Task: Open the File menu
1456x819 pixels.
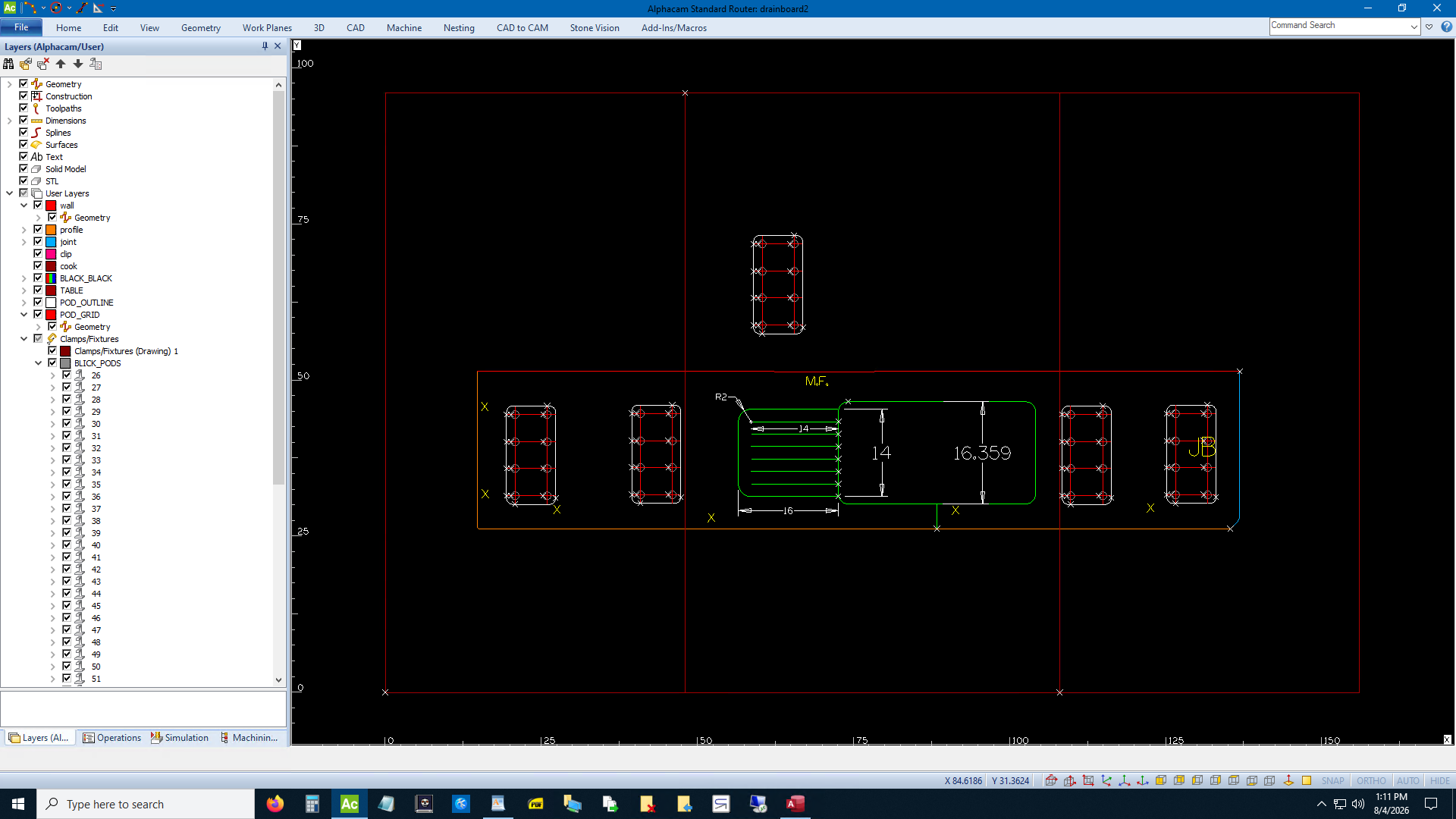Action: tap(21, 27)
